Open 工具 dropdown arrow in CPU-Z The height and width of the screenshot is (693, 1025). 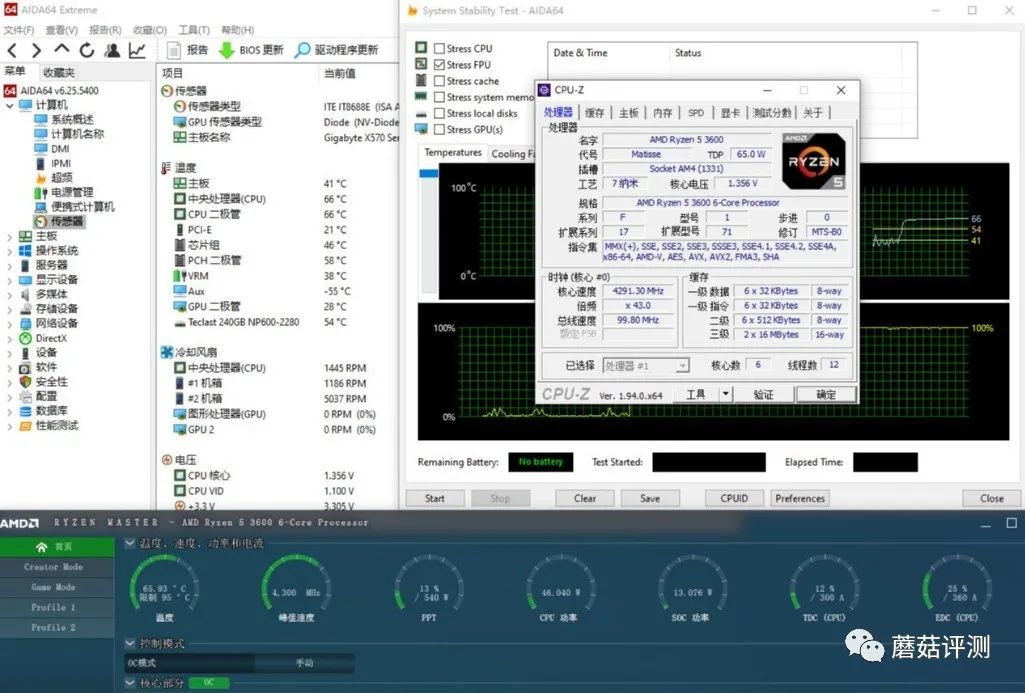(725, 394)
